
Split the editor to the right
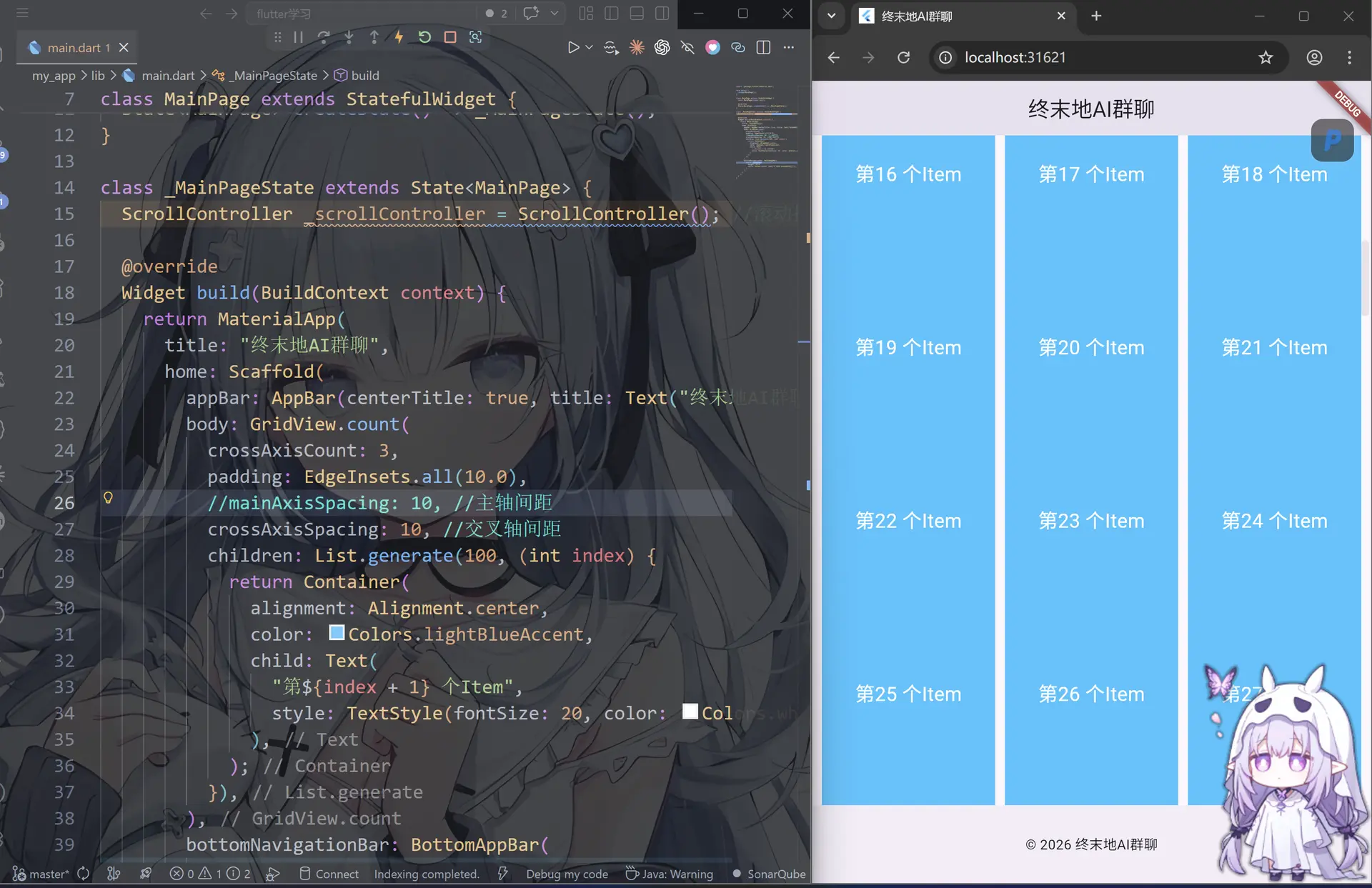click(763, 47)
